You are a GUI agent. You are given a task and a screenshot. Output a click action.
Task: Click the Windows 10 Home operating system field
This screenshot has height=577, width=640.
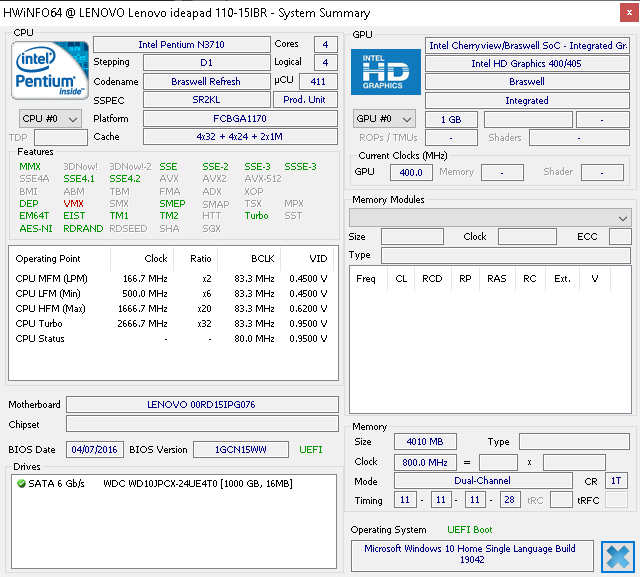pyautogui.click(x=472, y=555)
